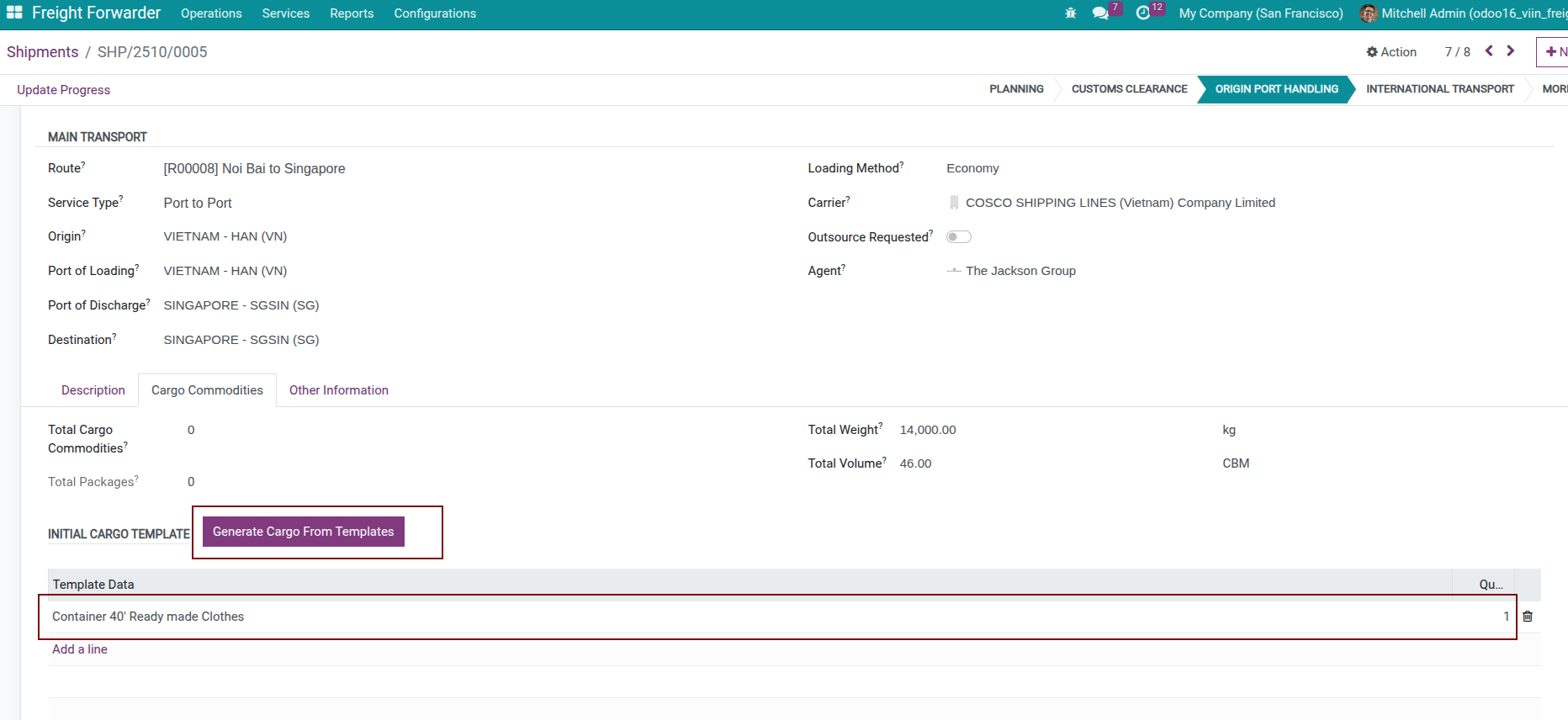1568x720 pixels.
Task: Click the Update Progress button
Action: pyautogui.click(x=64, y=90)
